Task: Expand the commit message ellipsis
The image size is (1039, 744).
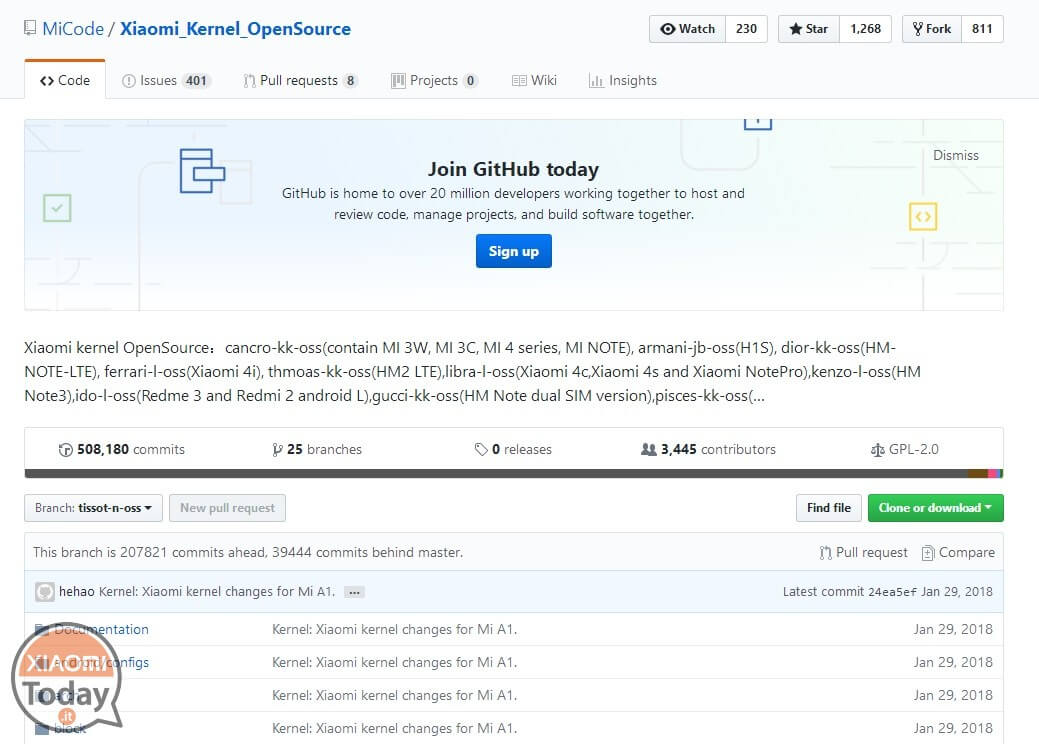Action: [355, 592]
